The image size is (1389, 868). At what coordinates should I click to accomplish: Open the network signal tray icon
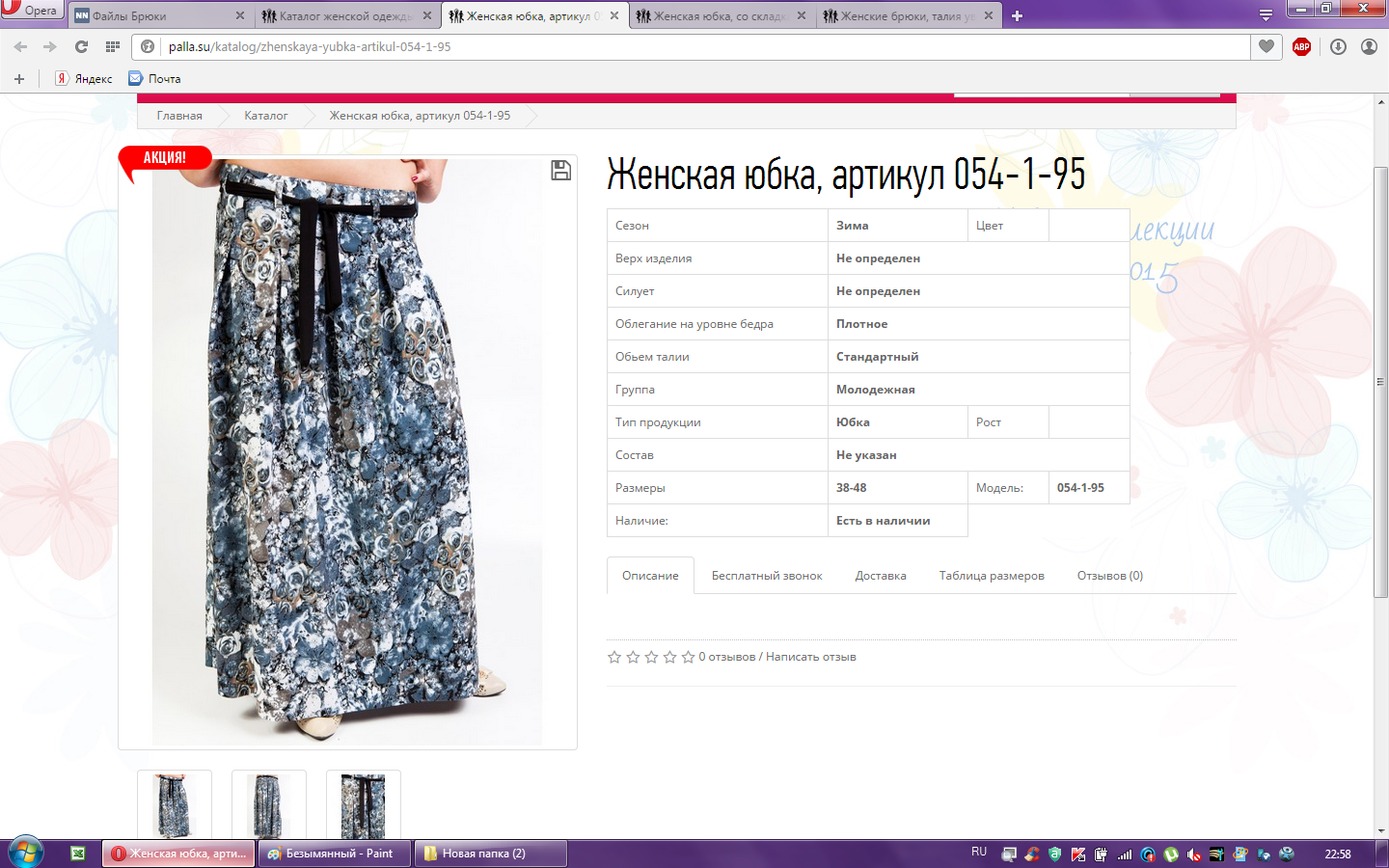tap(1125, 854)
